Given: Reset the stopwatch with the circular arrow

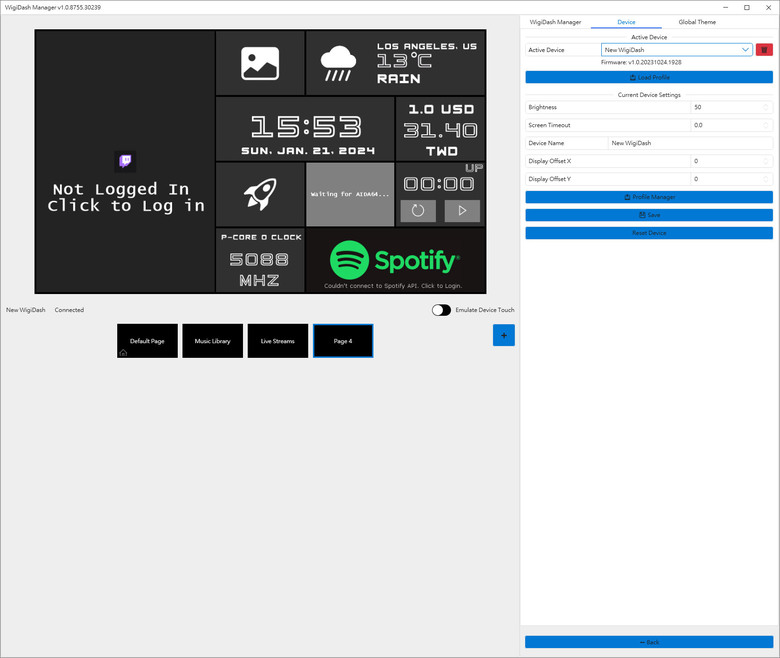Looking at the screenshot, I should (418, 211).
